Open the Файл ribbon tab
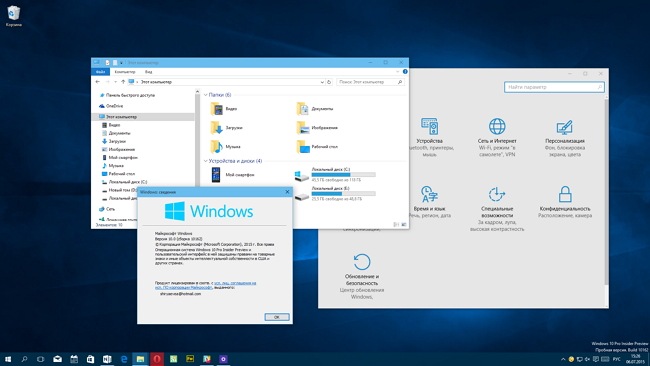 (100, 72)
